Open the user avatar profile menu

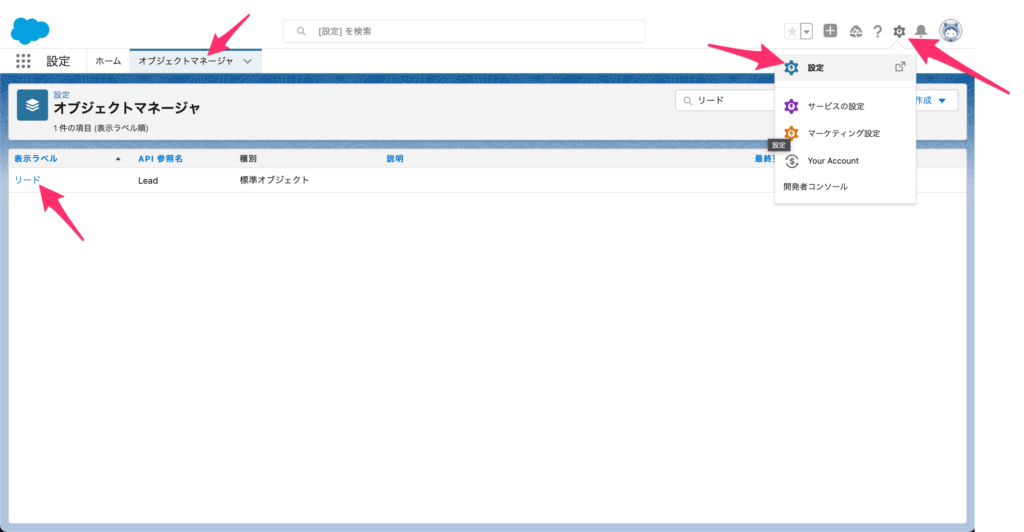point(950,31)
